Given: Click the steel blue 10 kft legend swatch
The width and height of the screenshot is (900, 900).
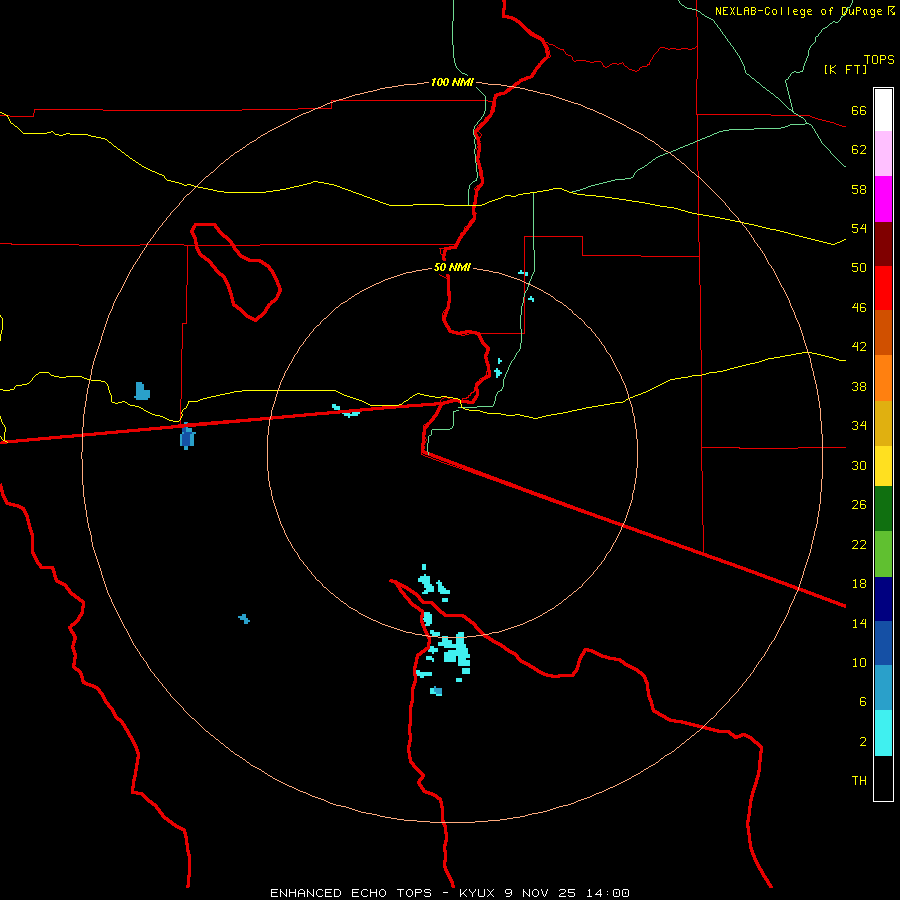Looking at the screenshot, I should 883,688.
